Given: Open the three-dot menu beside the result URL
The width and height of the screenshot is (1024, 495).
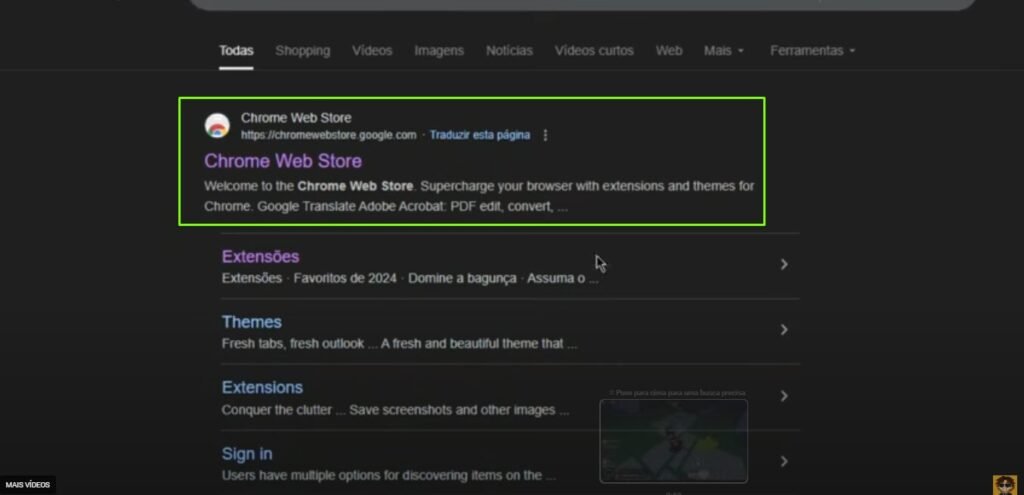Looking at the screenshot, I should [x=545, y=136].
